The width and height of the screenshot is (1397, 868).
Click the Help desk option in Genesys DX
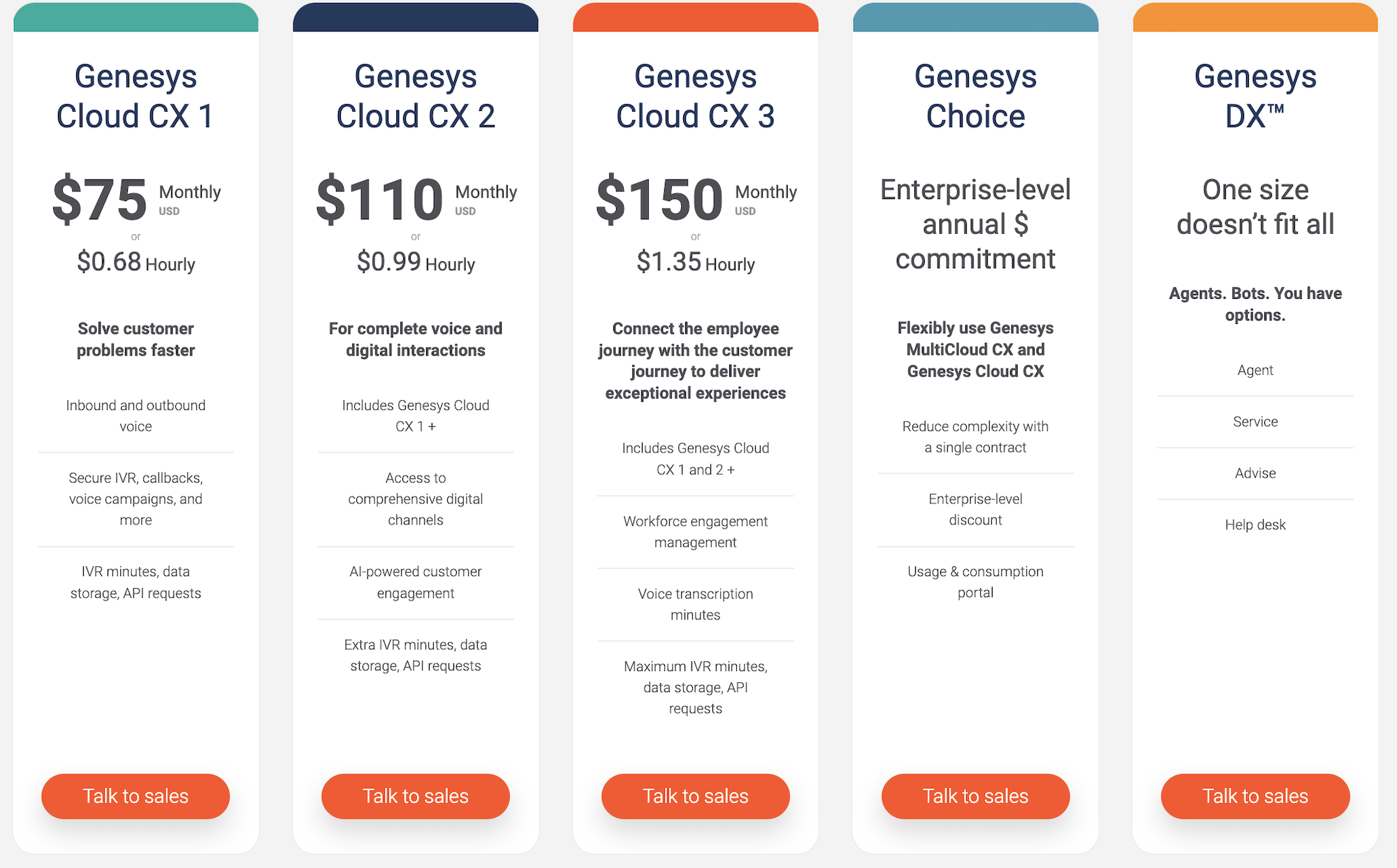click(x=1255, y=525)
